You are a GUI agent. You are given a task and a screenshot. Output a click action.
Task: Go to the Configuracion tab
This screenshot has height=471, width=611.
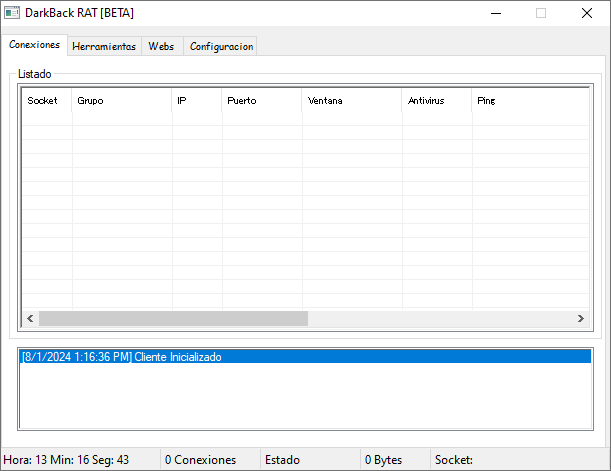click(x=221, y=47)
